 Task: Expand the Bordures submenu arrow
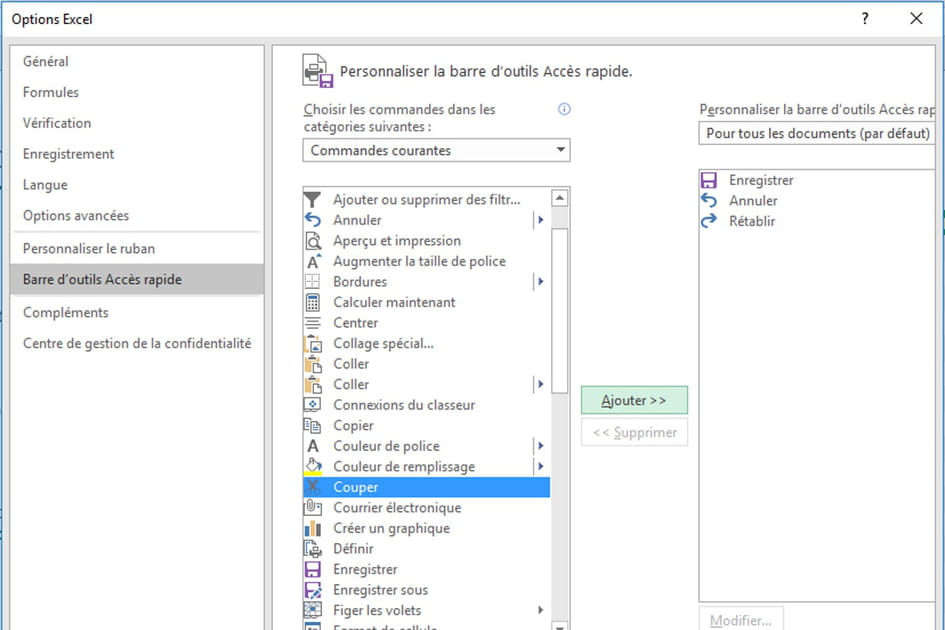point(540,281)
